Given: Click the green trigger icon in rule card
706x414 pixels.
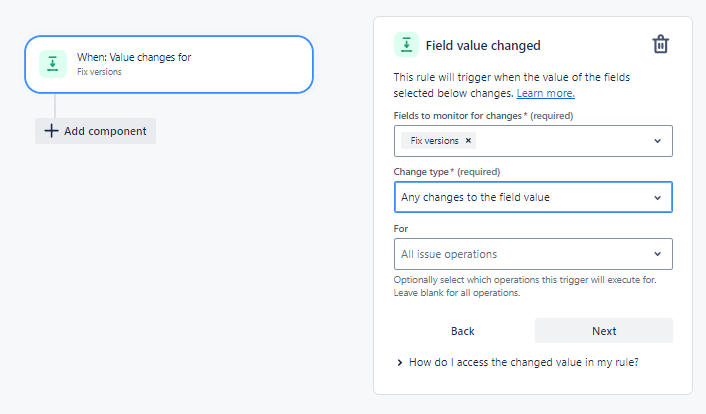Looking at the screenshot, I should pyautogui.click(x=53, y=64).
